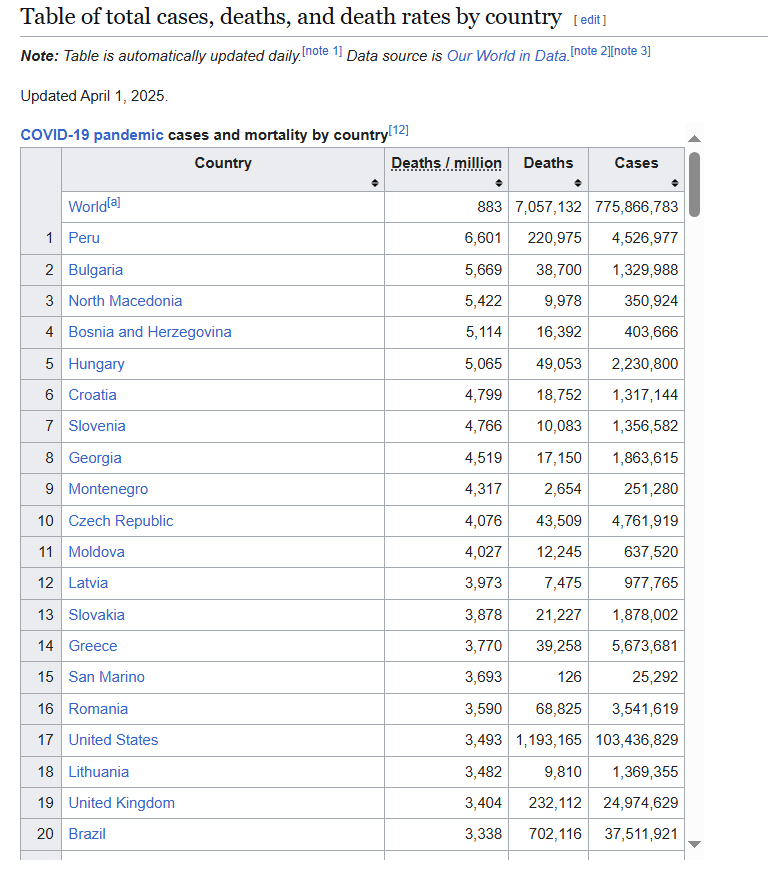Open the Peru country link
This screenshot has width=768, height=872.
pyautogui.click(x=84, y=238)
